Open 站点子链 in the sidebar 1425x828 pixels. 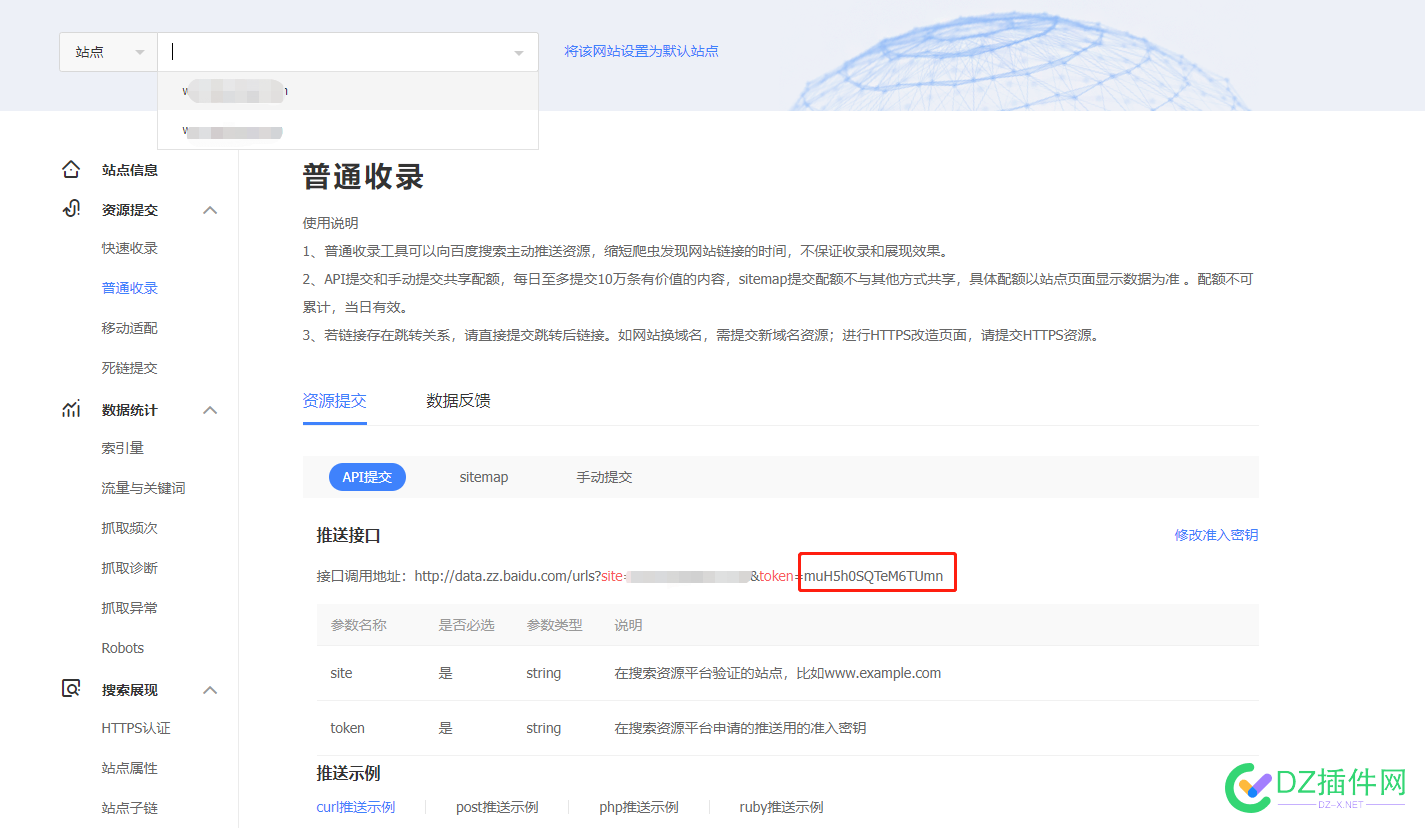tap(130, 808)
